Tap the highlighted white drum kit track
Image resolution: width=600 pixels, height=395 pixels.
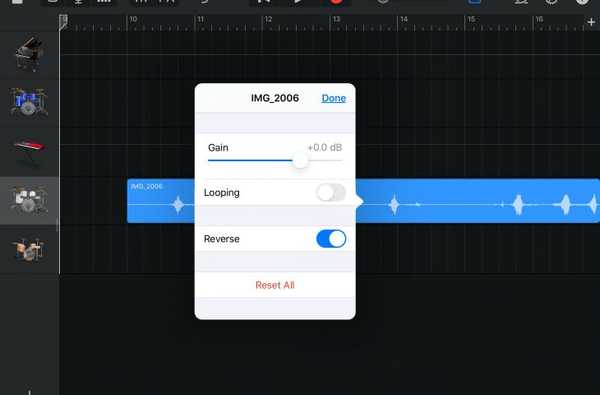(29, 200)
